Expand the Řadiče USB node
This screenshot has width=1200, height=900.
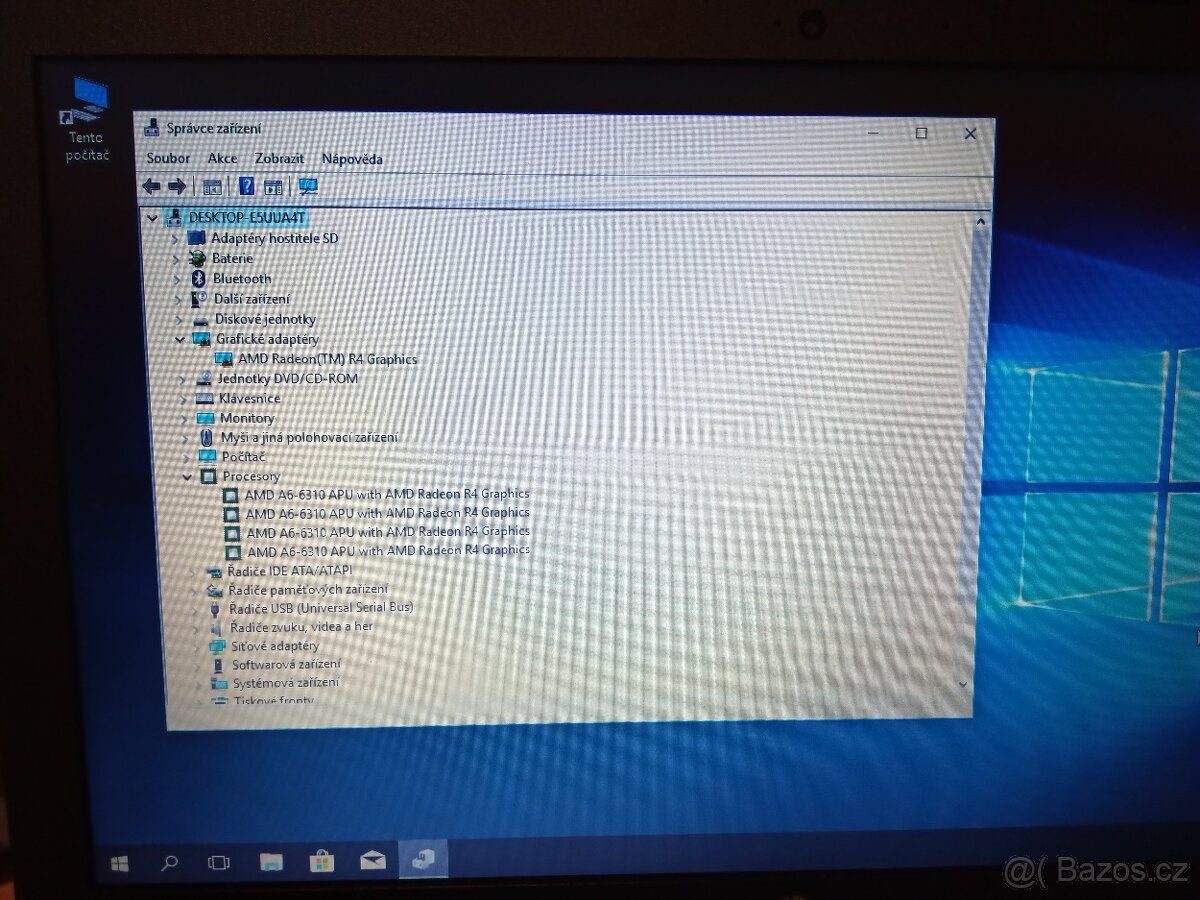[x=195, y=609]
